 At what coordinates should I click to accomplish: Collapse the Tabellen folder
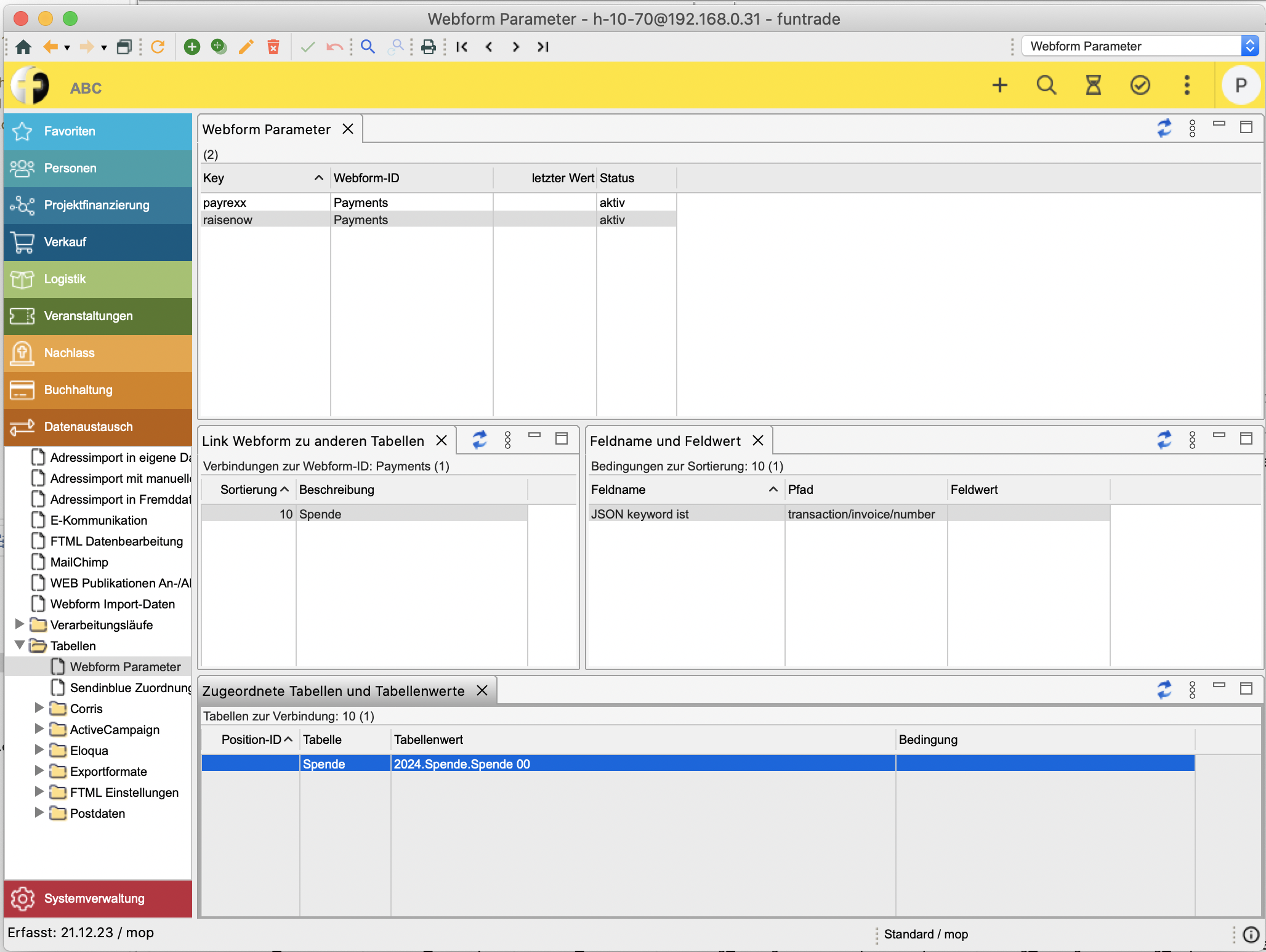click(20, 645)
